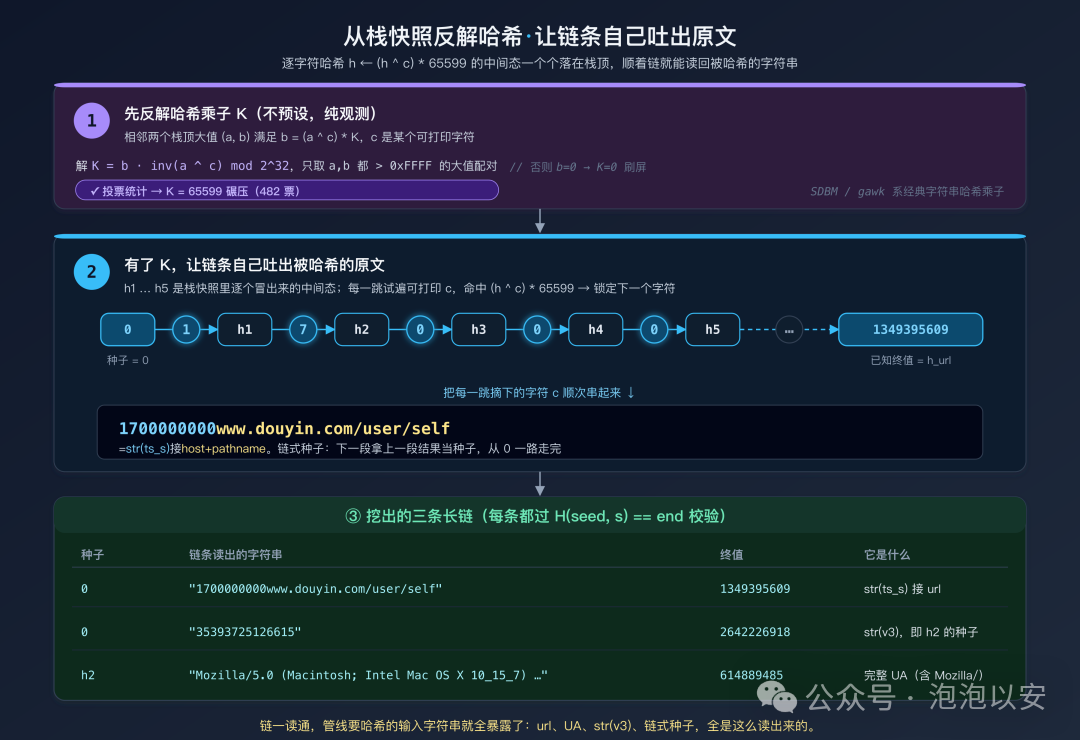Viewport: 1080px width, 740px height.
Task: Click the chain circle labeled 1
Action: 186,329
